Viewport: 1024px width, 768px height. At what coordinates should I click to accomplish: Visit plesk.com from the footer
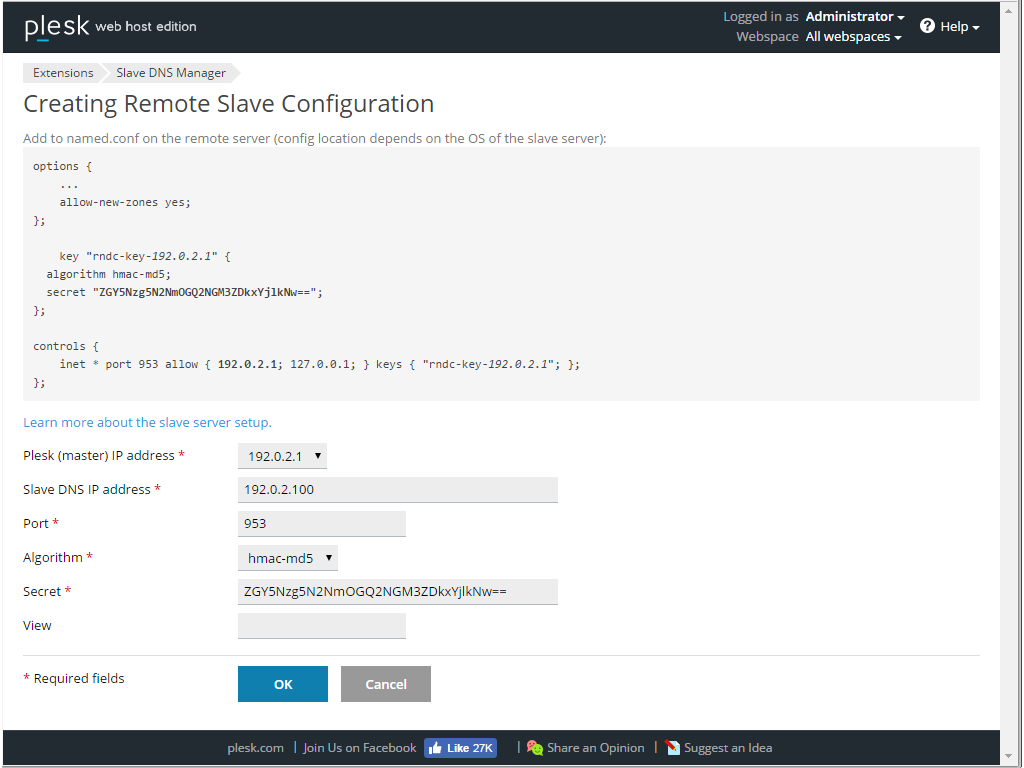point(255,747)
